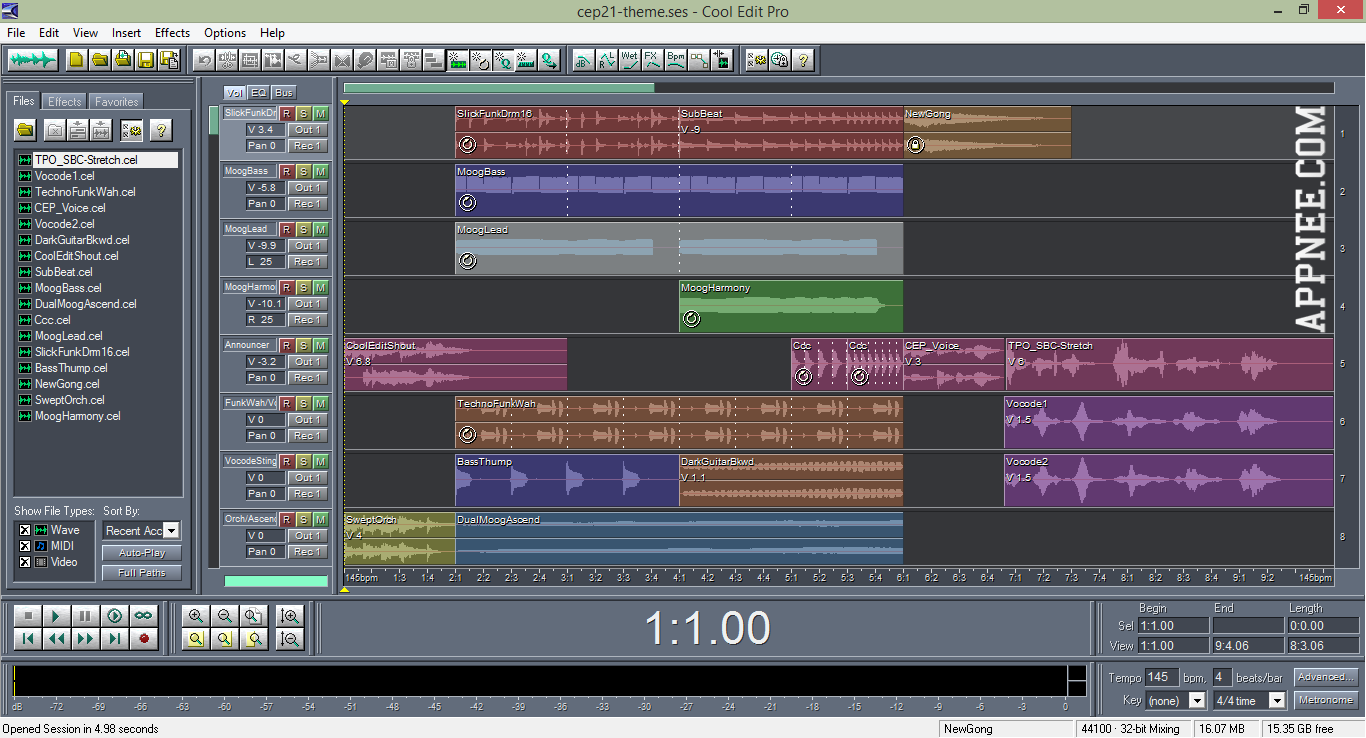Mute the MoogHarmo track
The width and height of the screenshot is (1366, 738).
coord(320,288)
